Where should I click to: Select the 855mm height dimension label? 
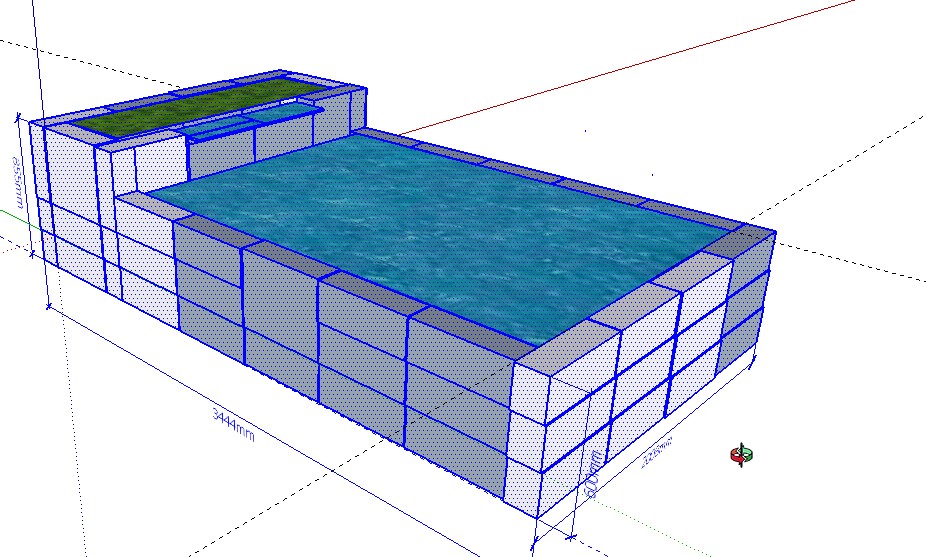pyautogui.click(x=18, y=182)
